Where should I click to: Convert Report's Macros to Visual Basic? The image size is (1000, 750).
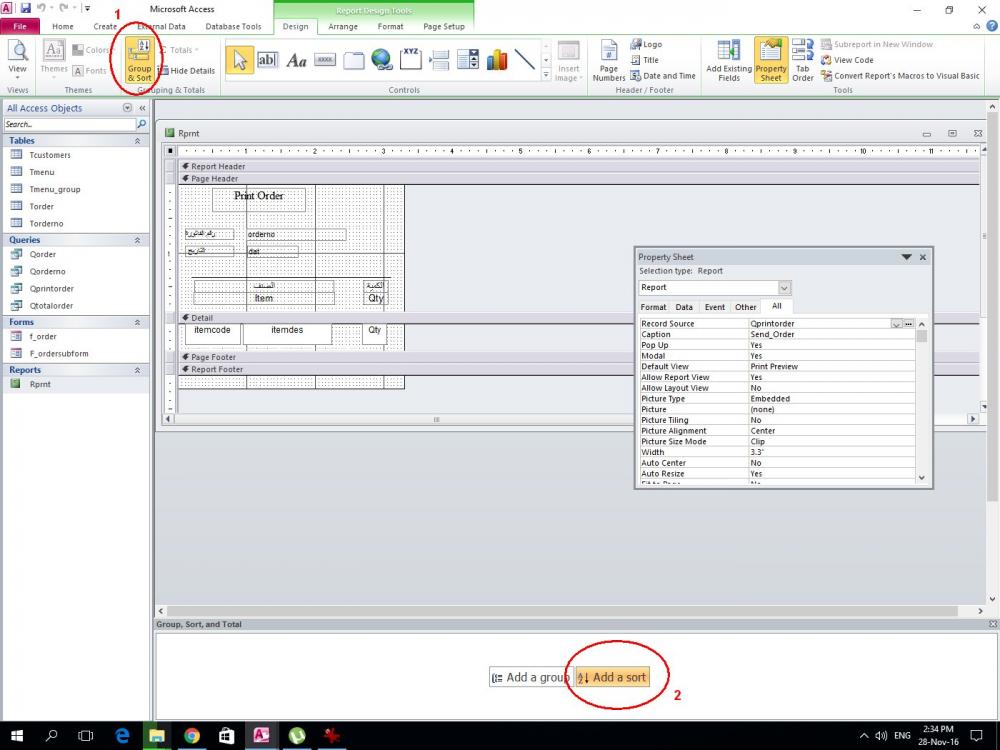(900, 76)
